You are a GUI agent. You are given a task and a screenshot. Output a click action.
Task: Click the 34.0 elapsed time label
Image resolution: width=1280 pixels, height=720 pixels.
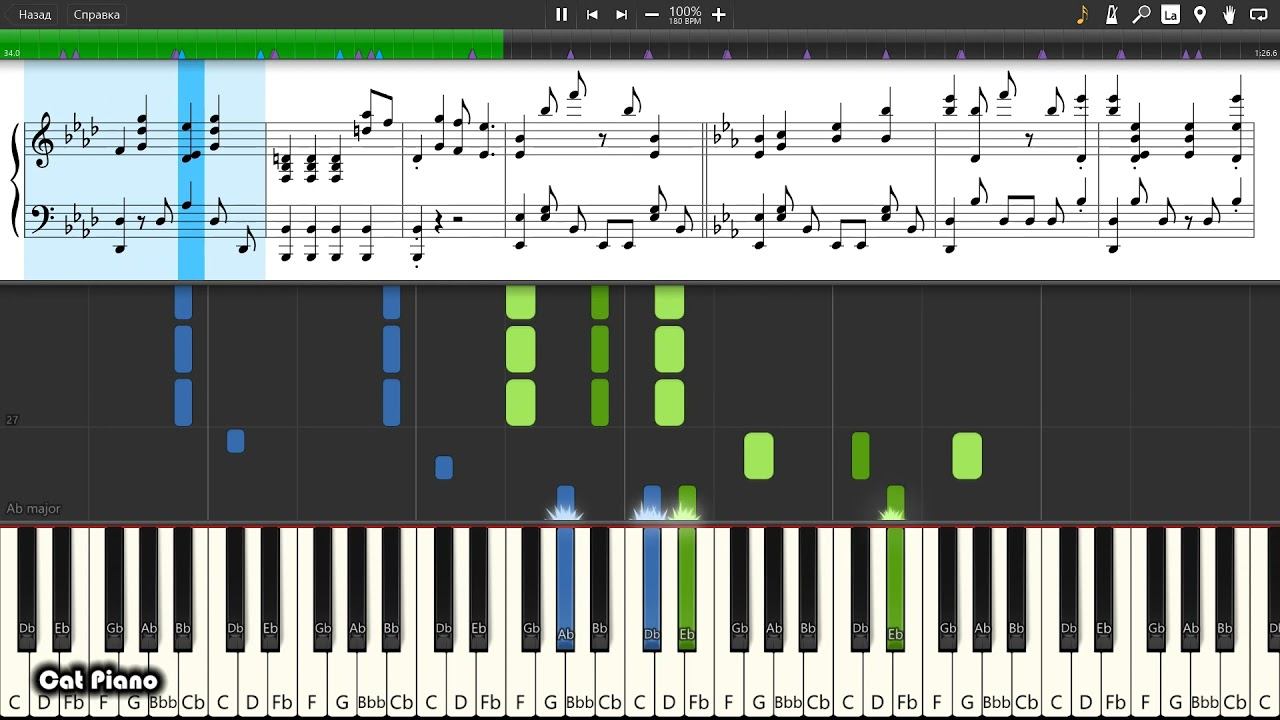pos(11,53)
